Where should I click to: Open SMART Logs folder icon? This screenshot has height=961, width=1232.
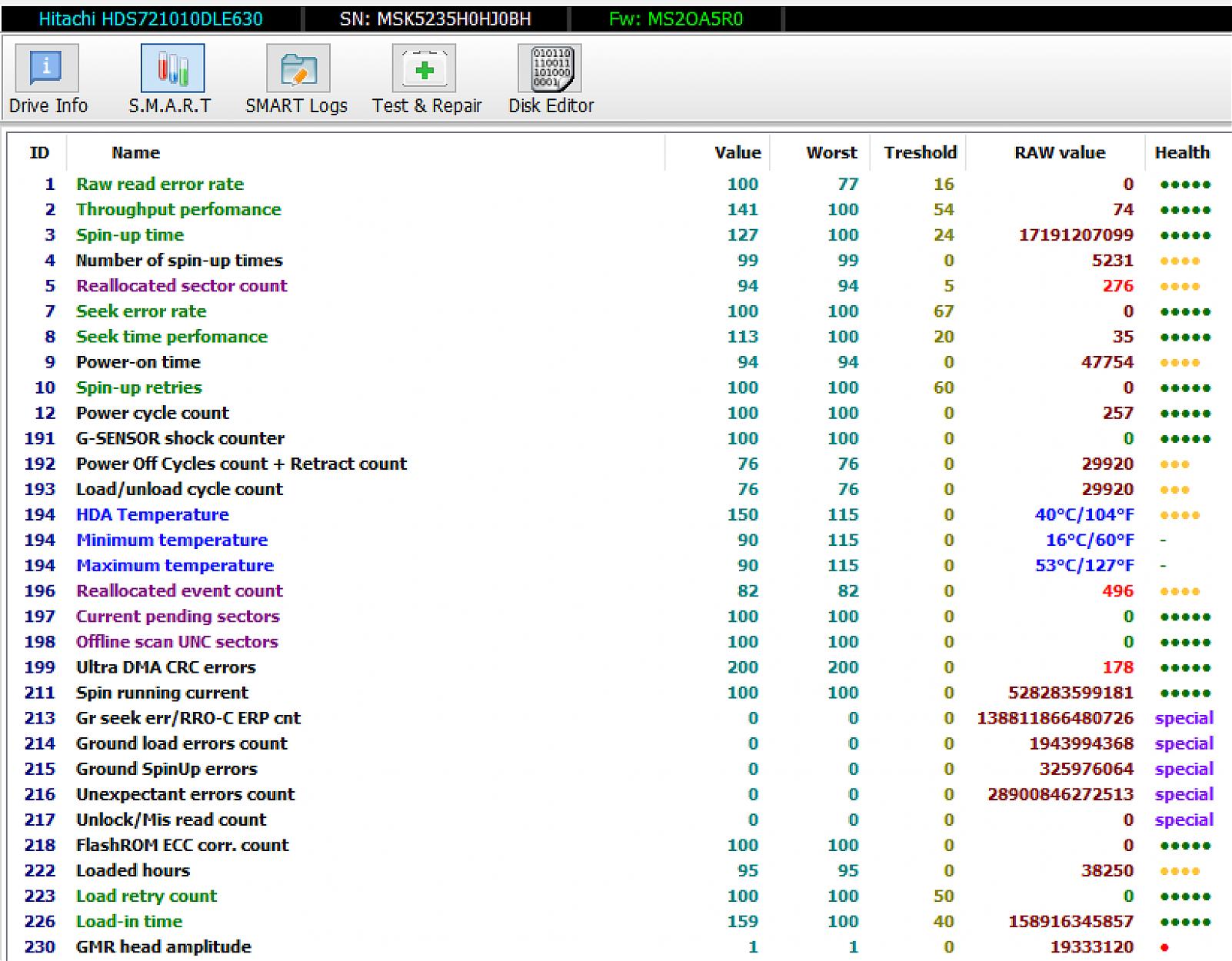pyautogui.click(x=298, y=68)
